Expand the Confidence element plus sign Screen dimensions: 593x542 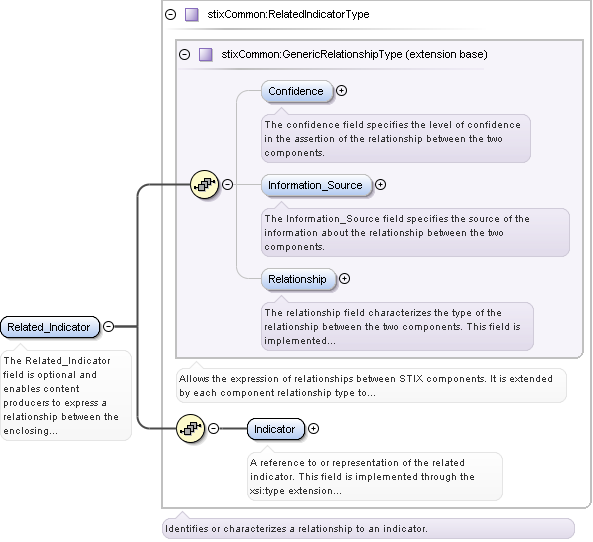[x=342, y=91]
